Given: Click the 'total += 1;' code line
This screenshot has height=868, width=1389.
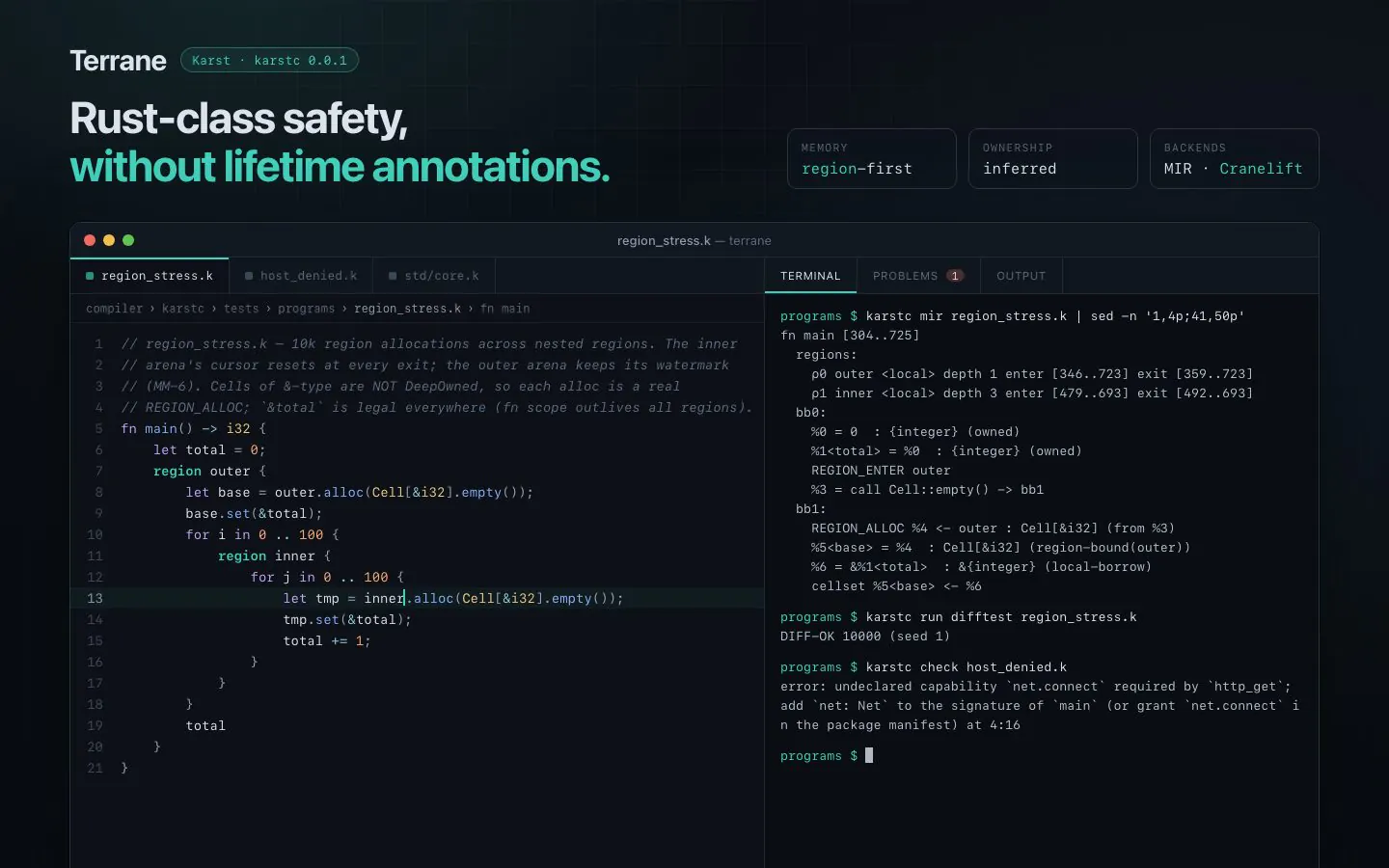Looking at the screenshot, I should click(327, 640).
